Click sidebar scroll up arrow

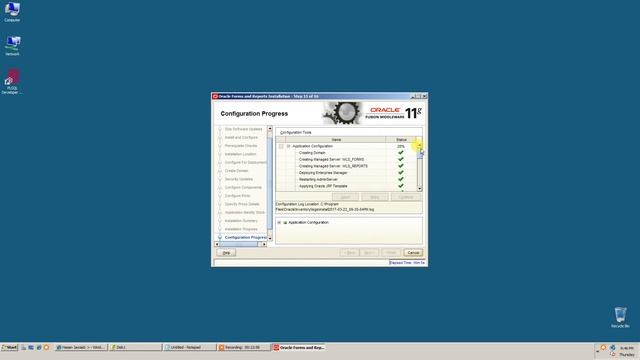coord(270,129)
